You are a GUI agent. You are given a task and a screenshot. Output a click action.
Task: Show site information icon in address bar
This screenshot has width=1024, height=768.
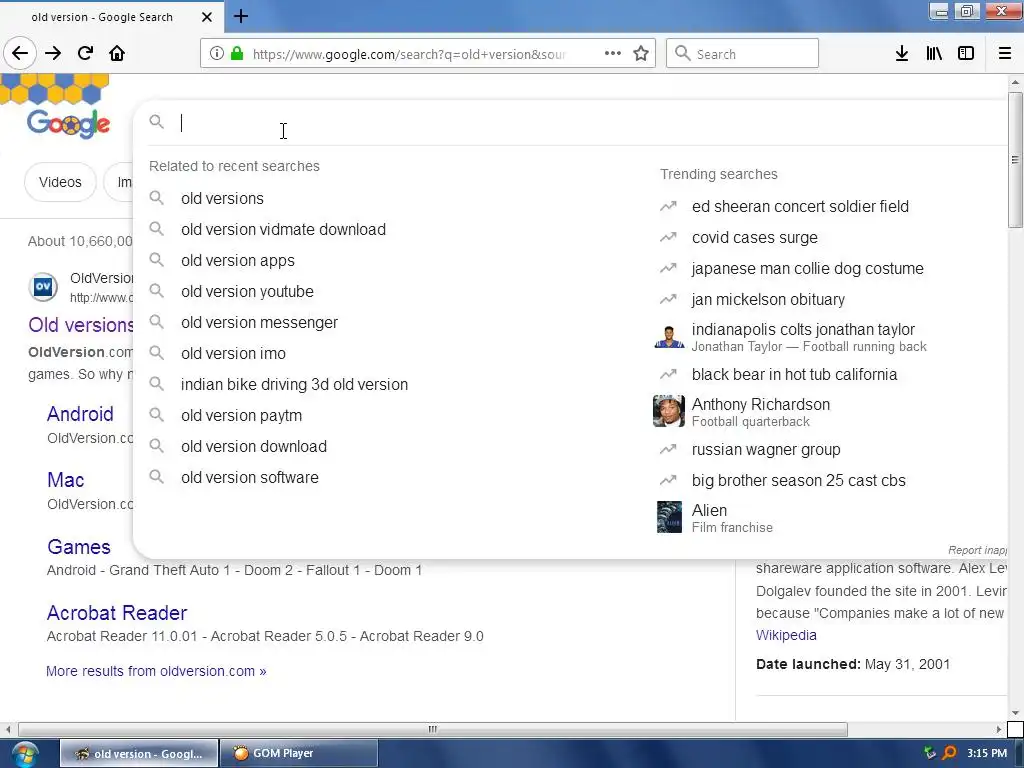(217, 54)
